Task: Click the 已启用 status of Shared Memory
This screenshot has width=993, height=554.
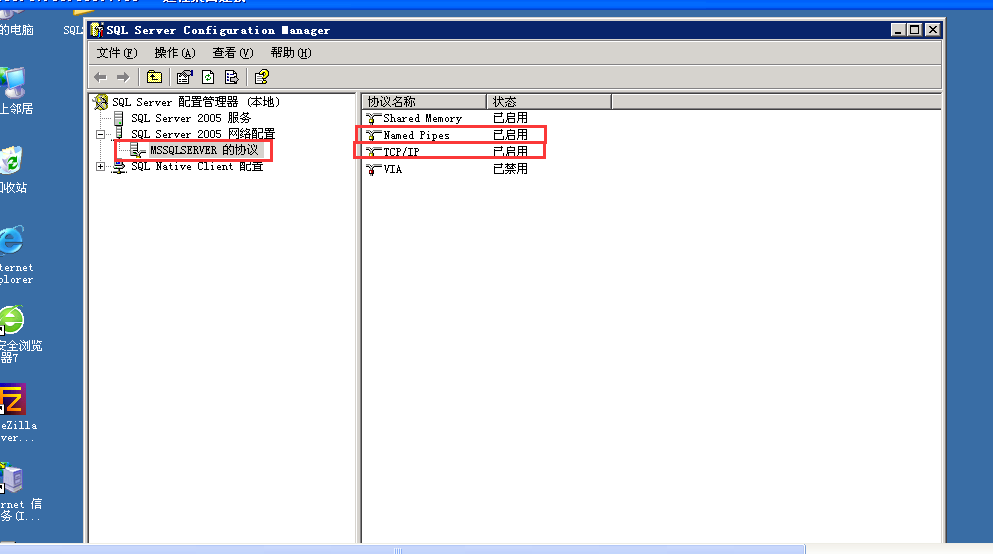Action: pyautogui.click(x=510, y=118)
